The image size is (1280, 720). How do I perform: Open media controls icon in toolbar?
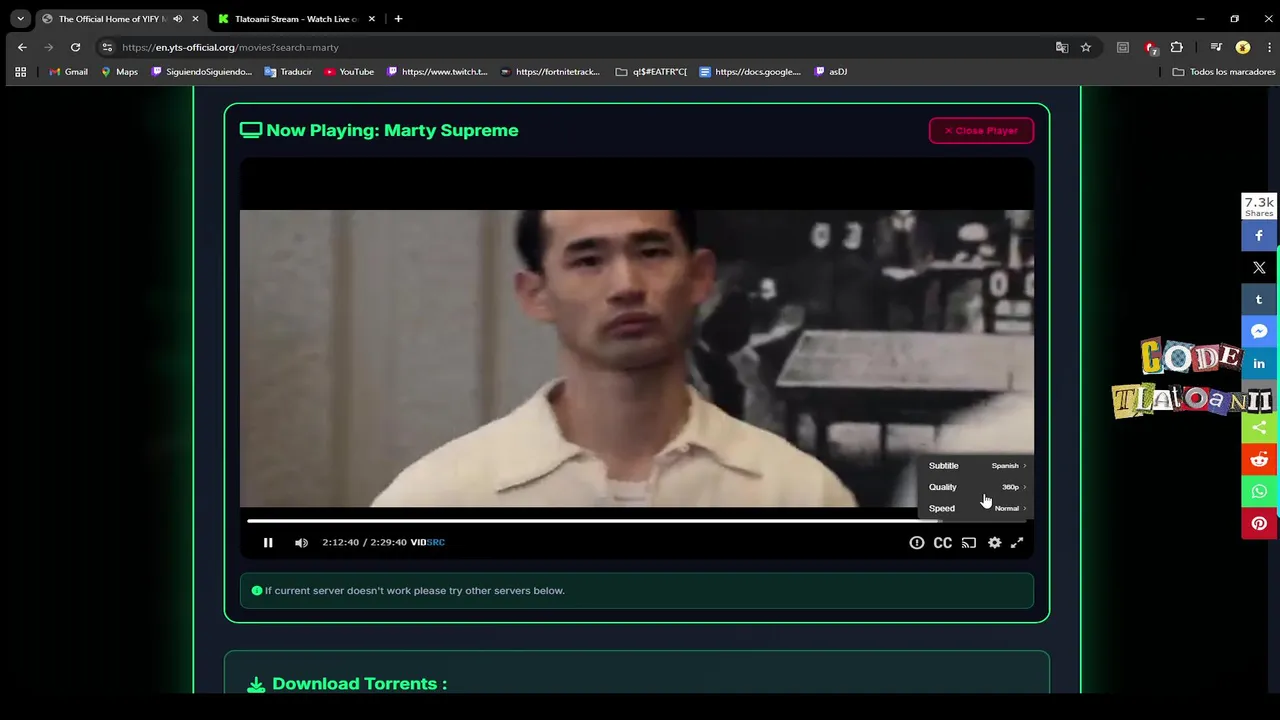1216,47
